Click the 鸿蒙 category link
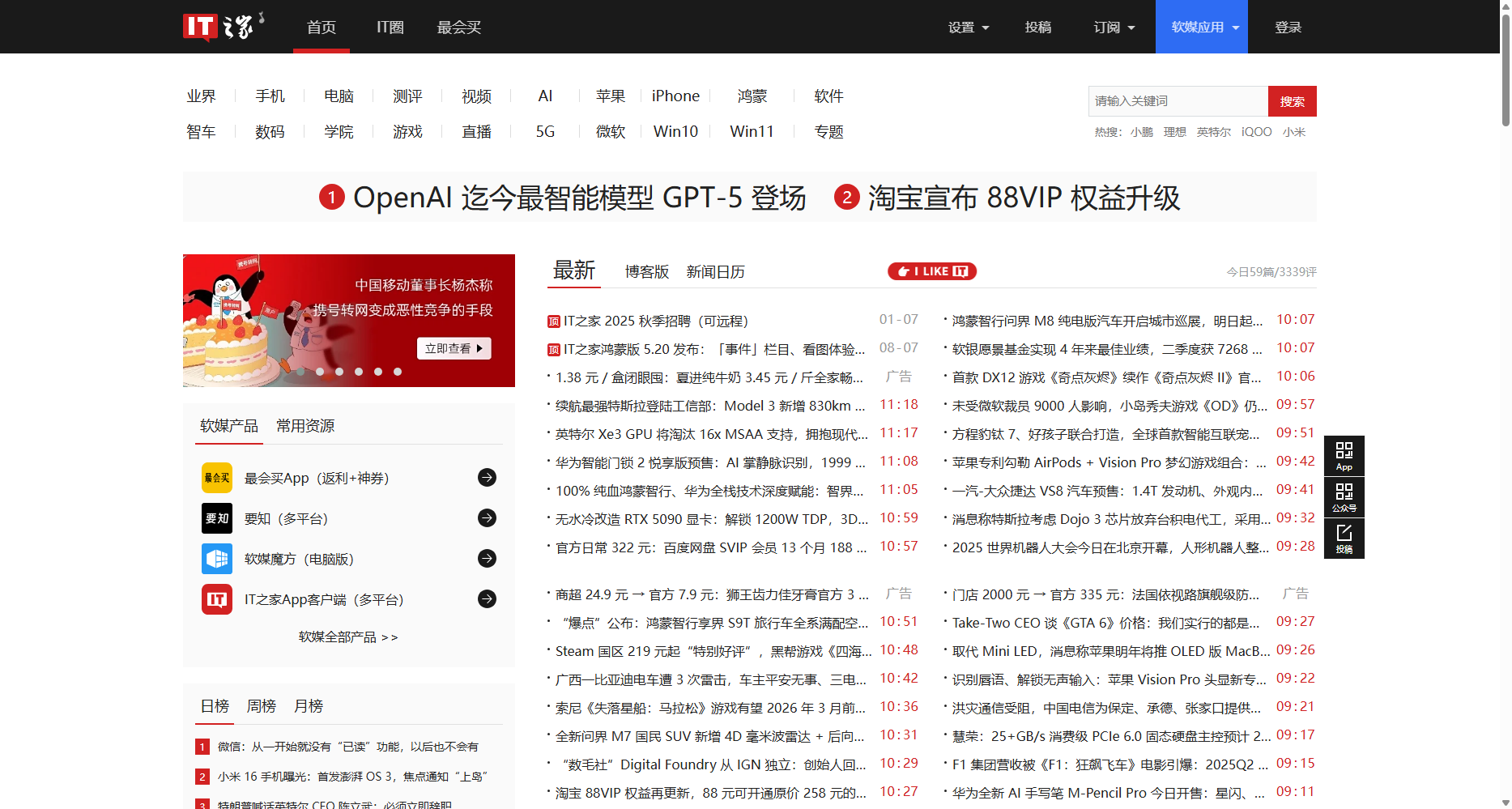This screenshot has width=1512, height=809. tap(752, 96)
